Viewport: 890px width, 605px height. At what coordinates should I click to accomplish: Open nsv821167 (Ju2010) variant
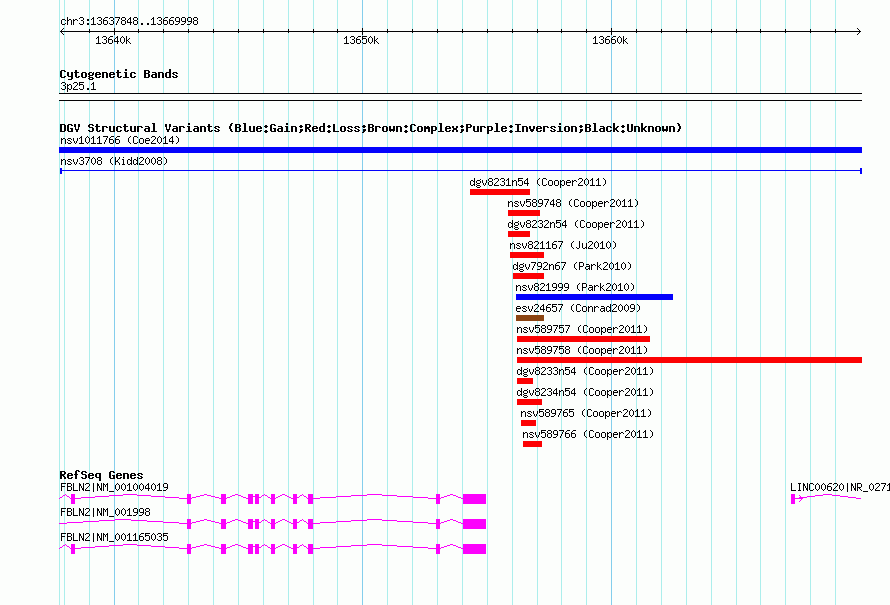pyautogui.click(x=563, y=245)
